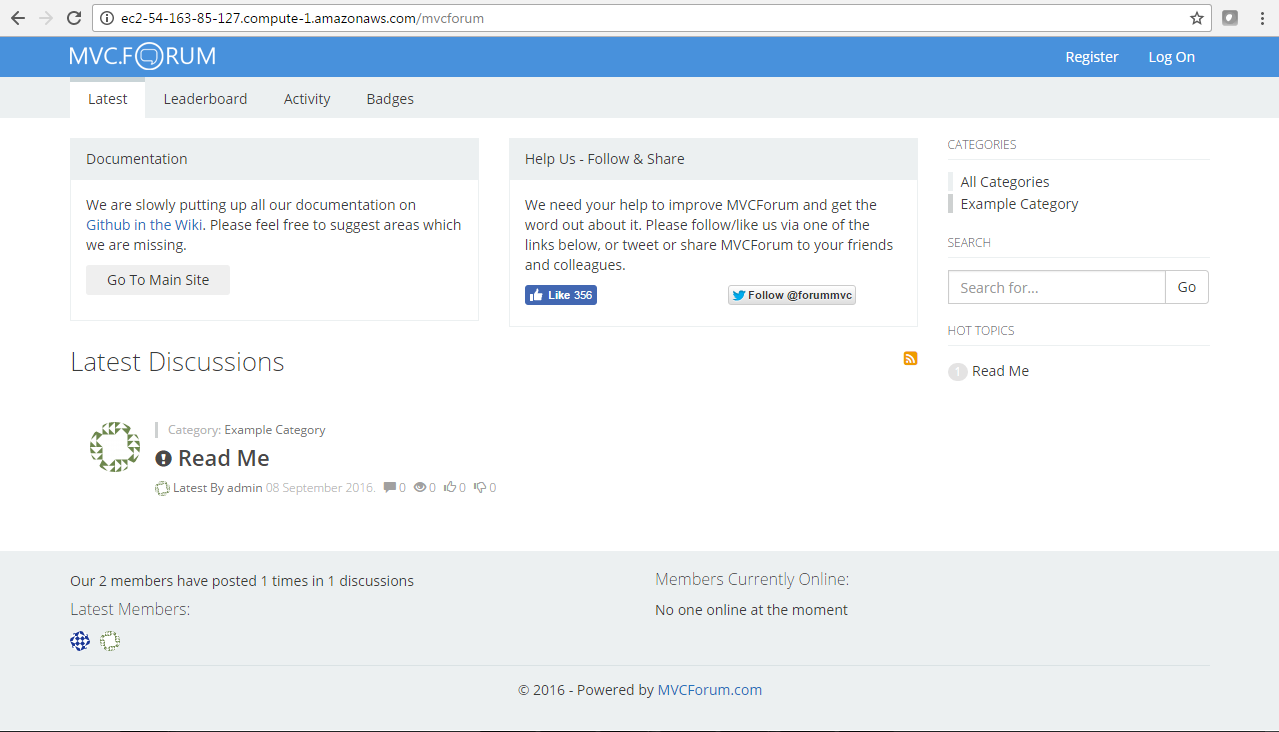
Task: Click the browser reload icon
Action: pos(74,18)
